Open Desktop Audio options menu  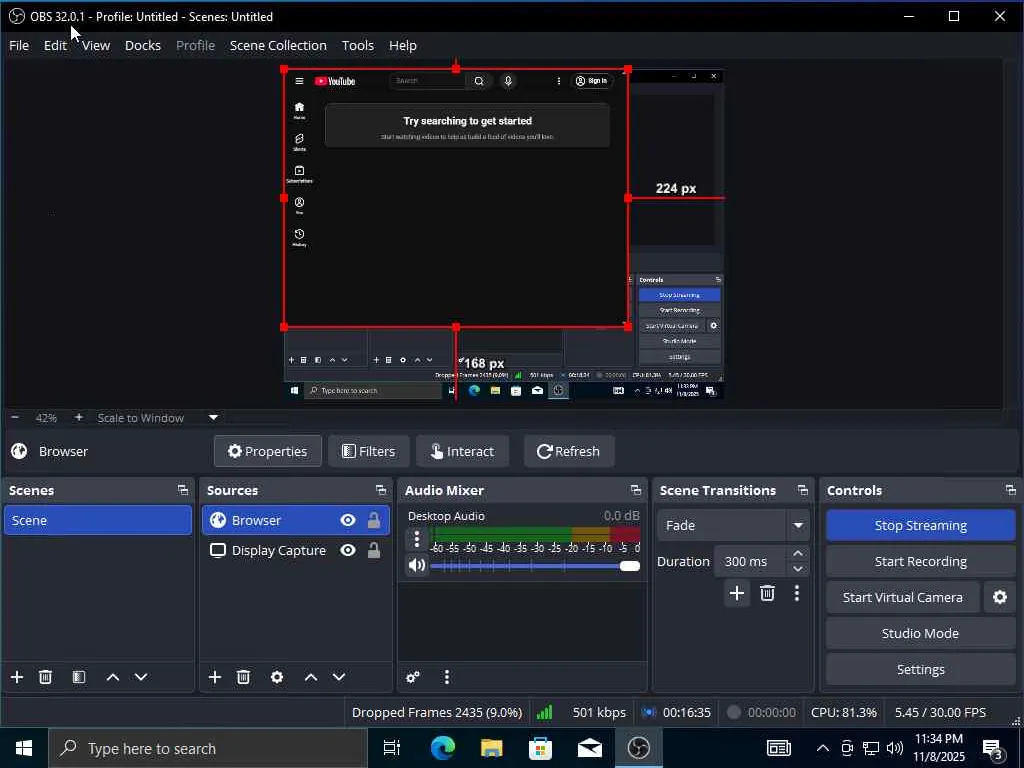pos(417,540)
